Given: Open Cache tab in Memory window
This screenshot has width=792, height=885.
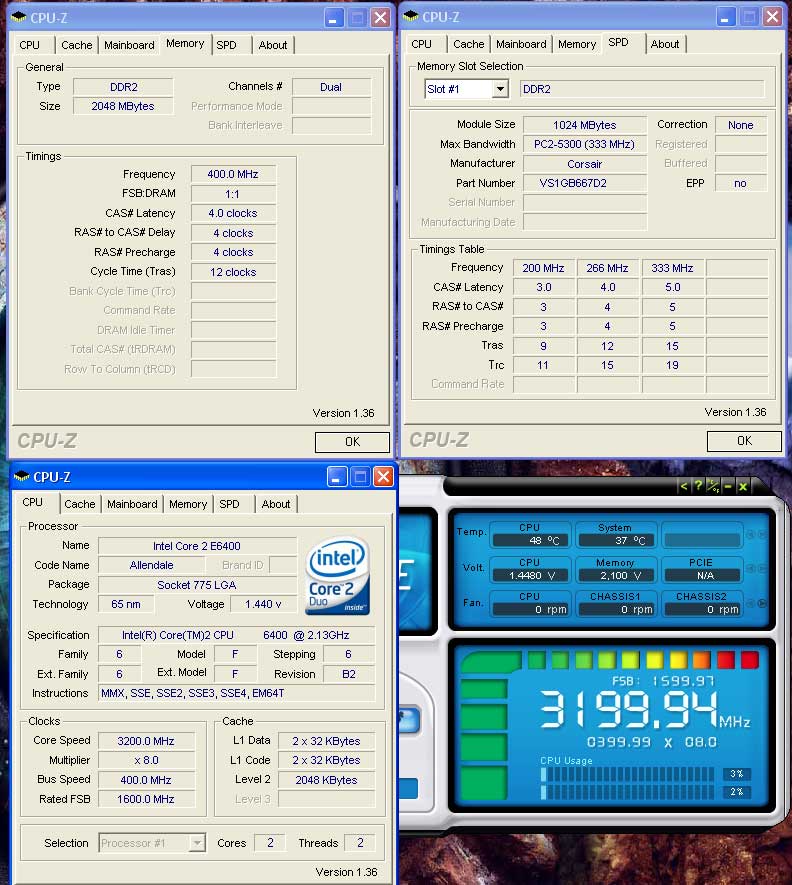Looking at the screenshot, I should tap(77, 45).
